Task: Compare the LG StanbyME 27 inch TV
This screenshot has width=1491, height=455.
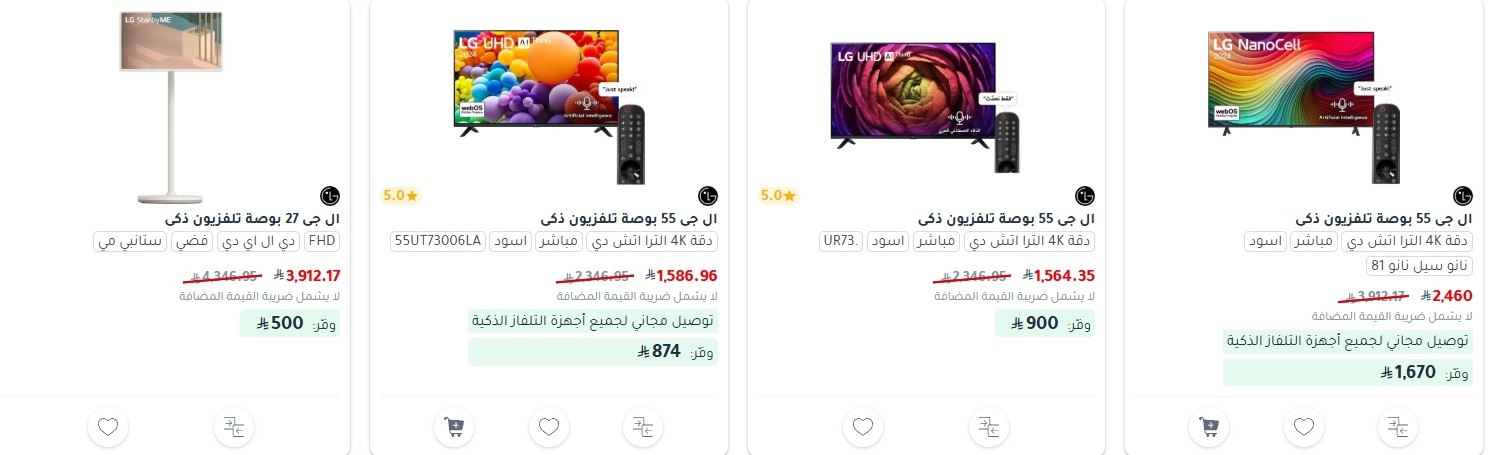Action: pyautogui.click(x=234, y=427)
